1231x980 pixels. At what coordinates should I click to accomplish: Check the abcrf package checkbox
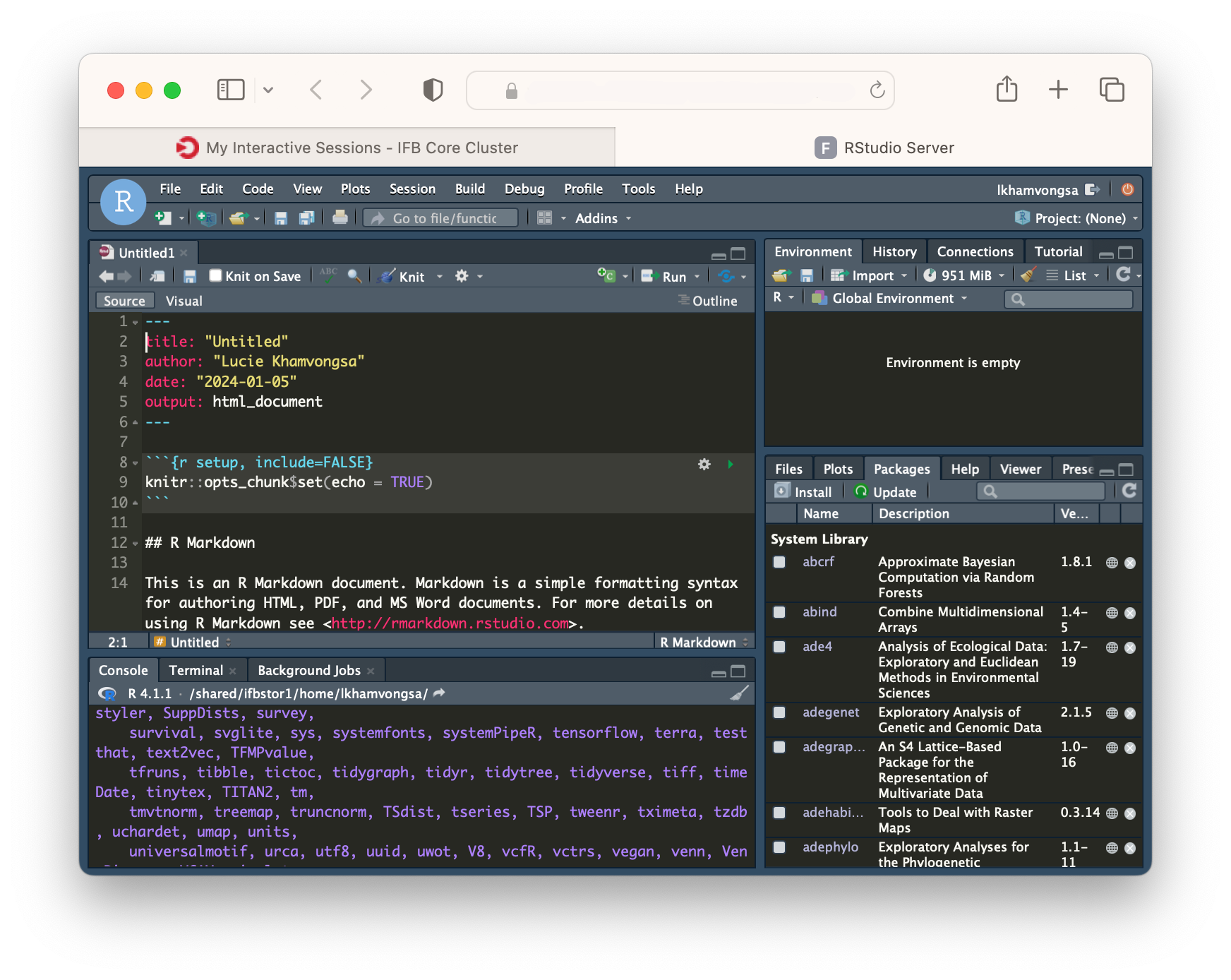[779, 562]
